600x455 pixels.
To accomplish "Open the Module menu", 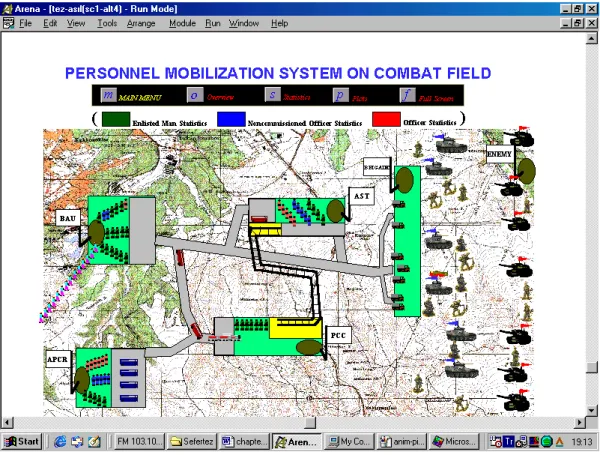I will tap(182, 23).
